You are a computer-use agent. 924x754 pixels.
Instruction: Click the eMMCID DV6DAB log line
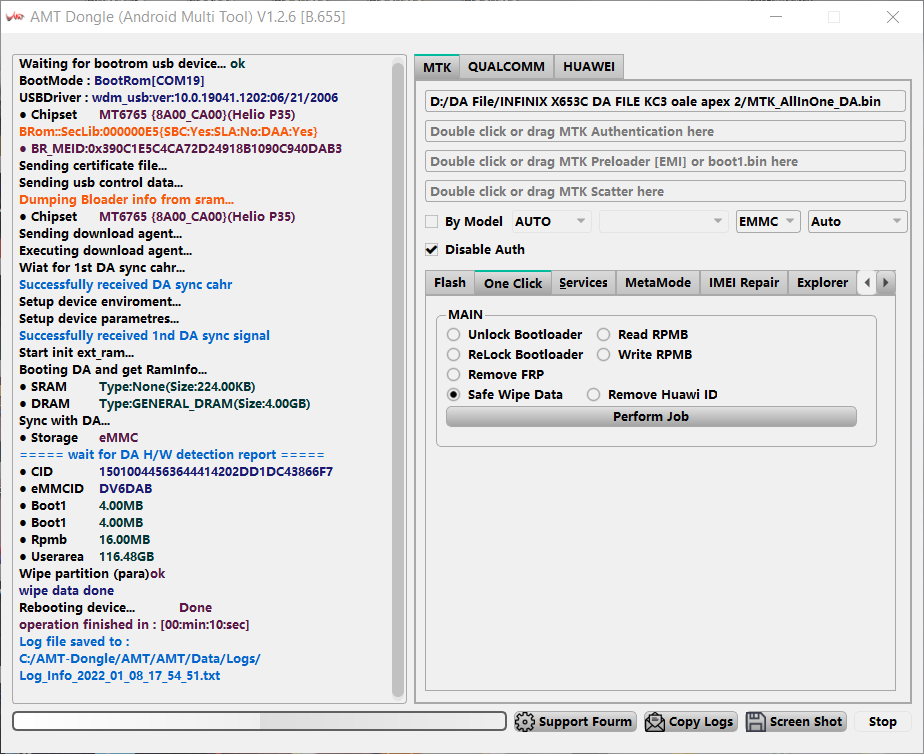(x=86, y=489)
